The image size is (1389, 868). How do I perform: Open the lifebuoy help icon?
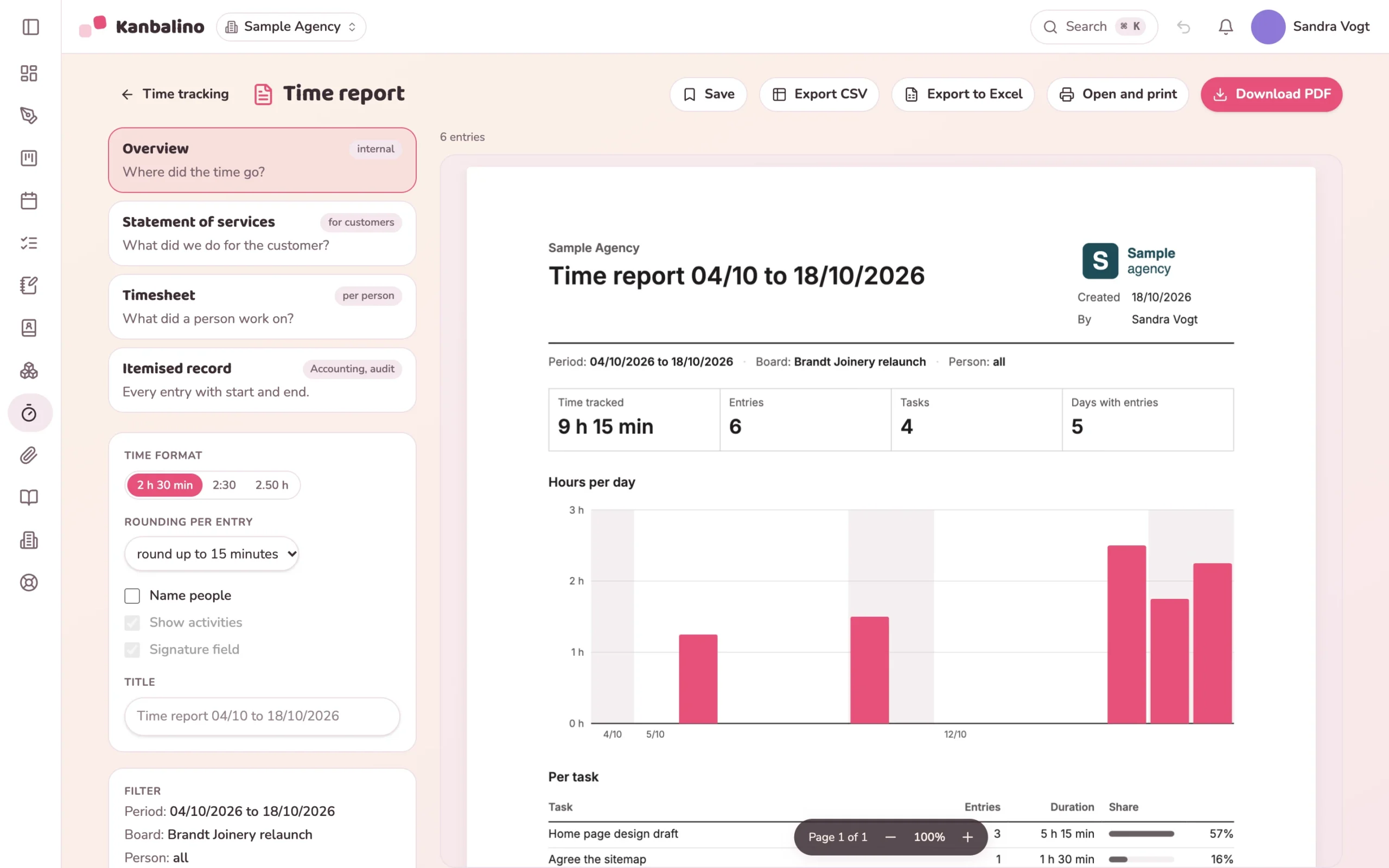point(29,582)
